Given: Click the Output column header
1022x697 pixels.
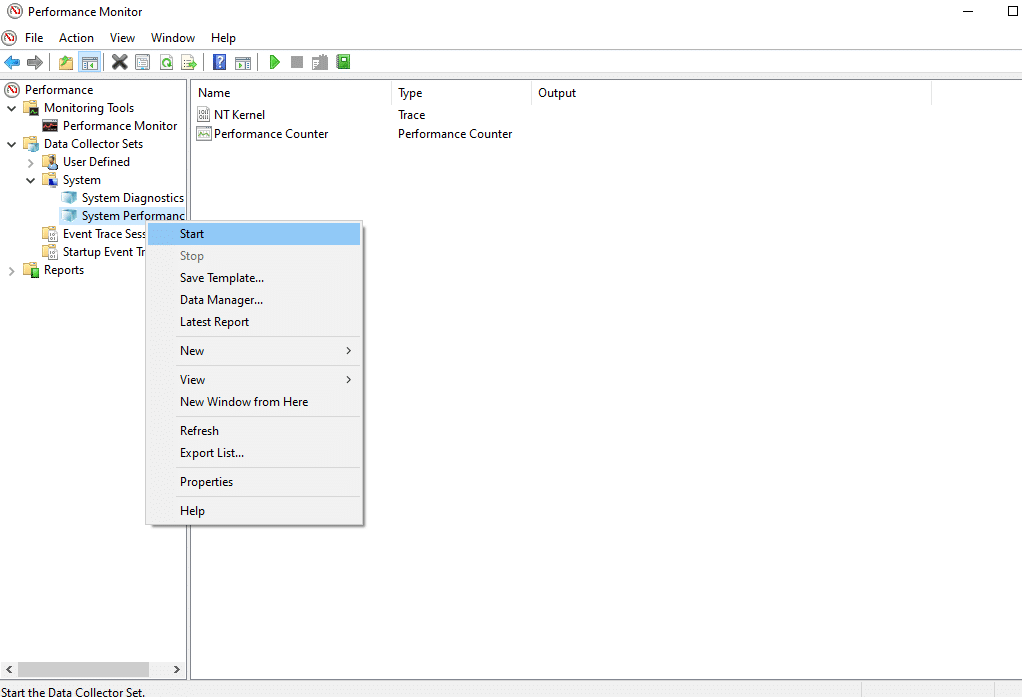Looking at the screenshot, I should pyautogui.click(x=731, y=93).
